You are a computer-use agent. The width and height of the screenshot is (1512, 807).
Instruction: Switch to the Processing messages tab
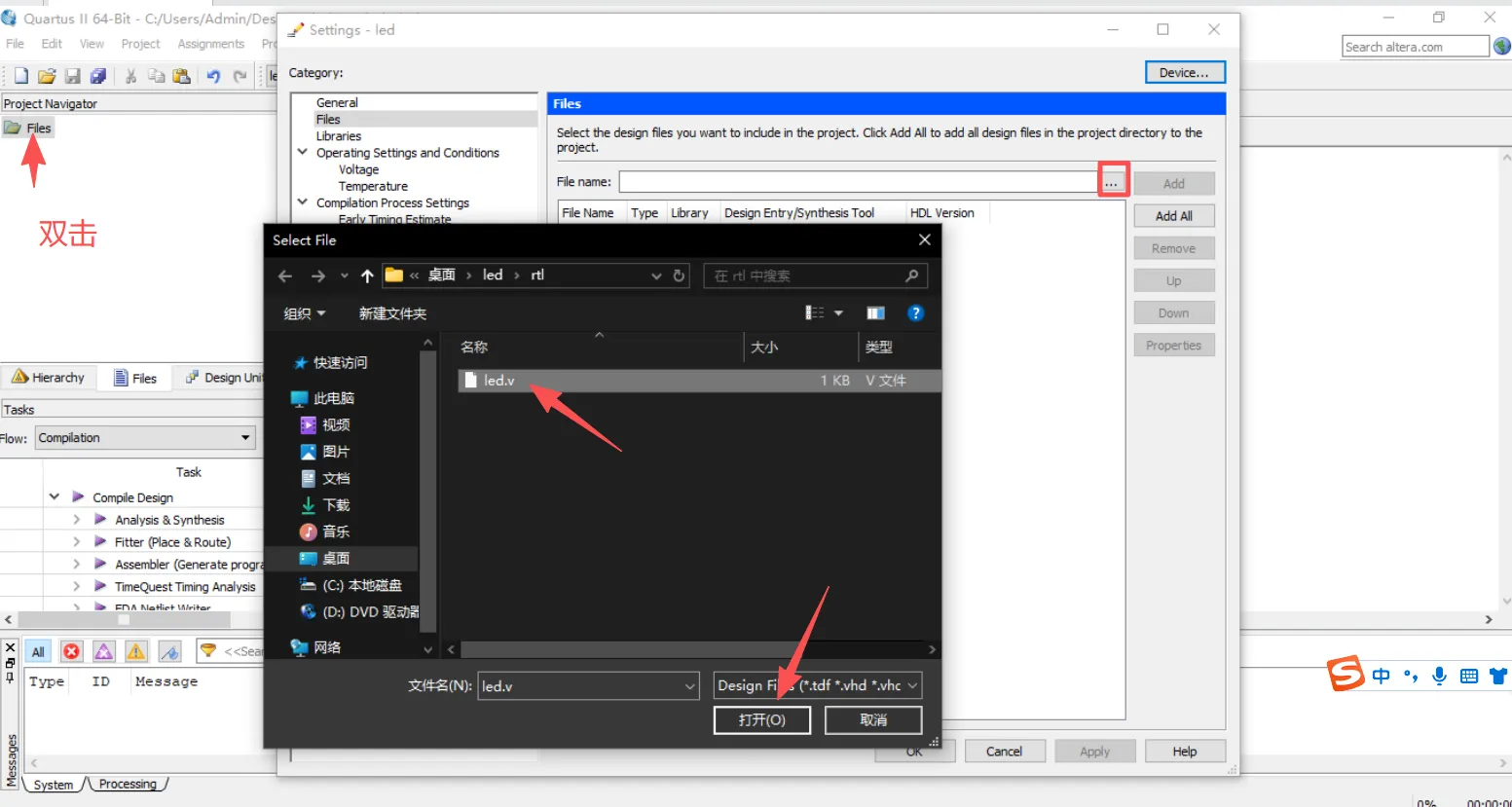tap(128, 785)
